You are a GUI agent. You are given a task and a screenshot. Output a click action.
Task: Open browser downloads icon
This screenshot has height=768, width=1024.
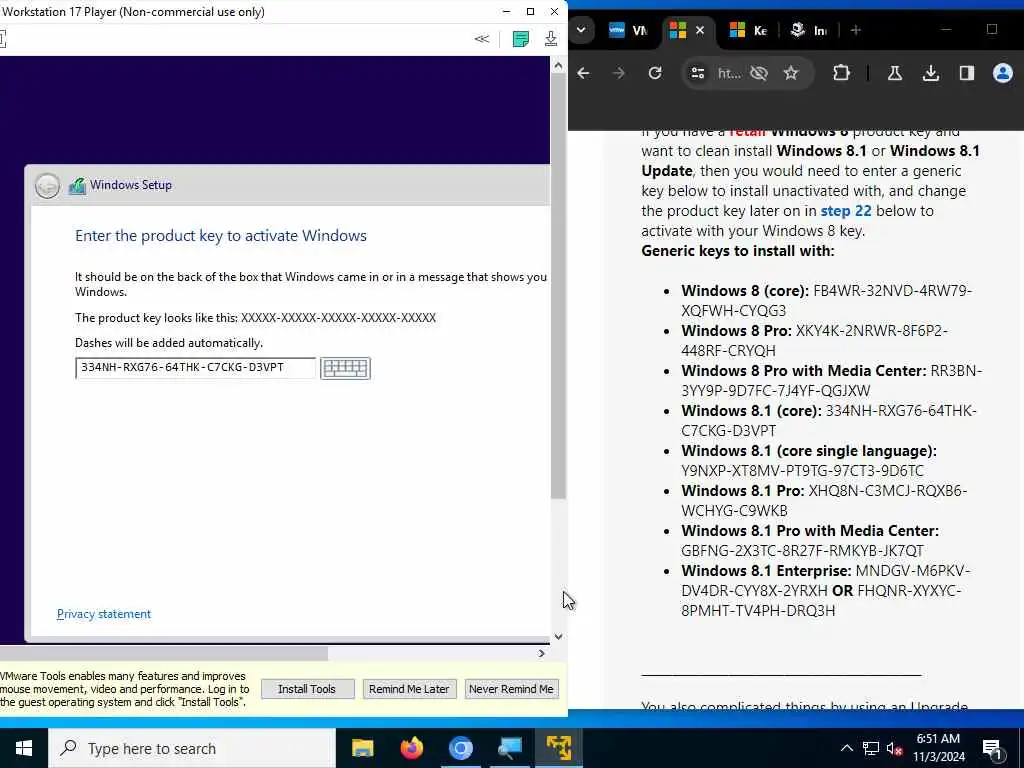click(x=931, y=73)
